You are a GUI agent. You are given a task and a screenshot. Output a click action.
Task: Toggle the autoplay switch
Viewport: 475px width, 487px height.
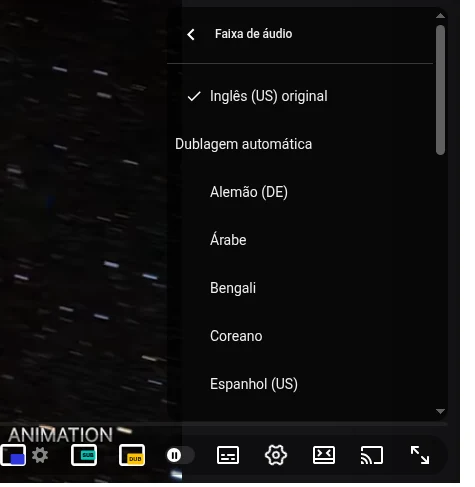[180, 455]
